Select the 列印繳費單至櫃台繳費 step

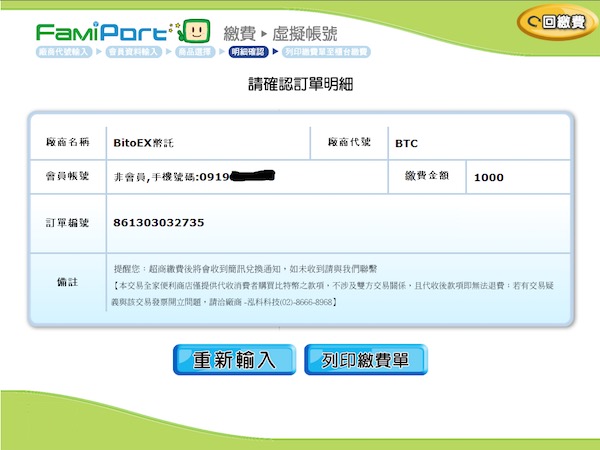(x=326, y=52)
